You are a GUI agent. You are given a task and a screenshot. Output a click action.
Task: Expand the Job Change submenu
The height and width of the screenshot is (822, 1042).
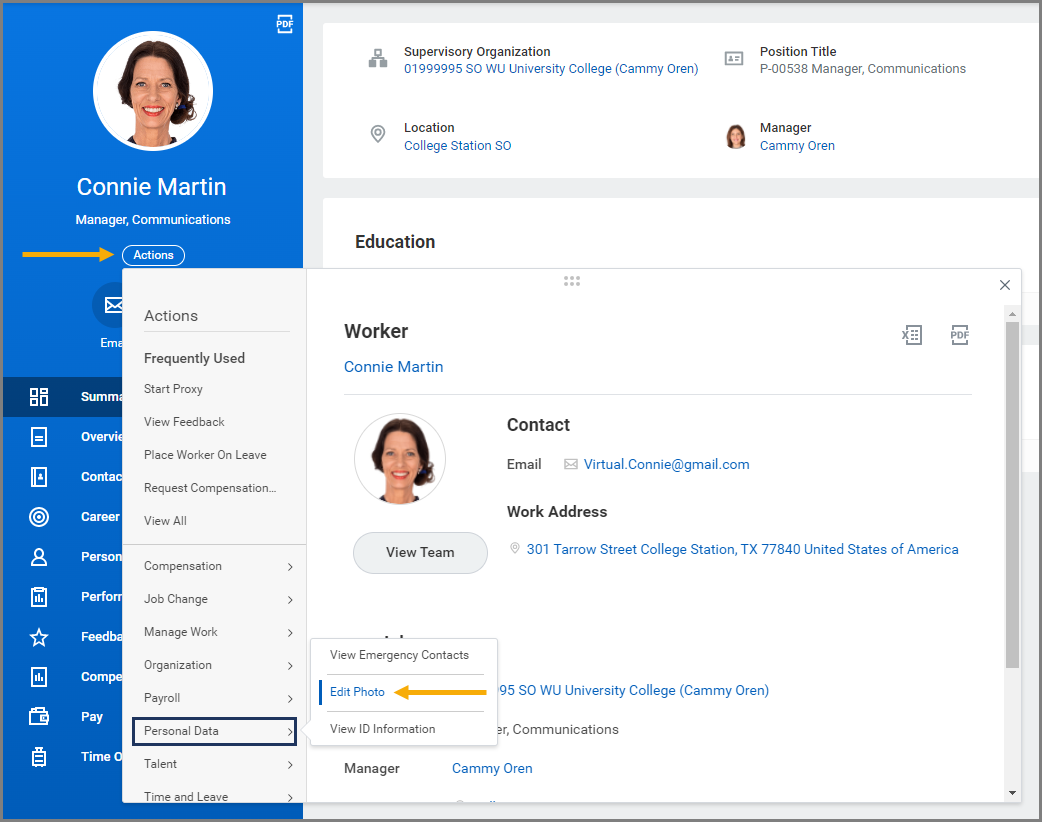pos(290,600)
